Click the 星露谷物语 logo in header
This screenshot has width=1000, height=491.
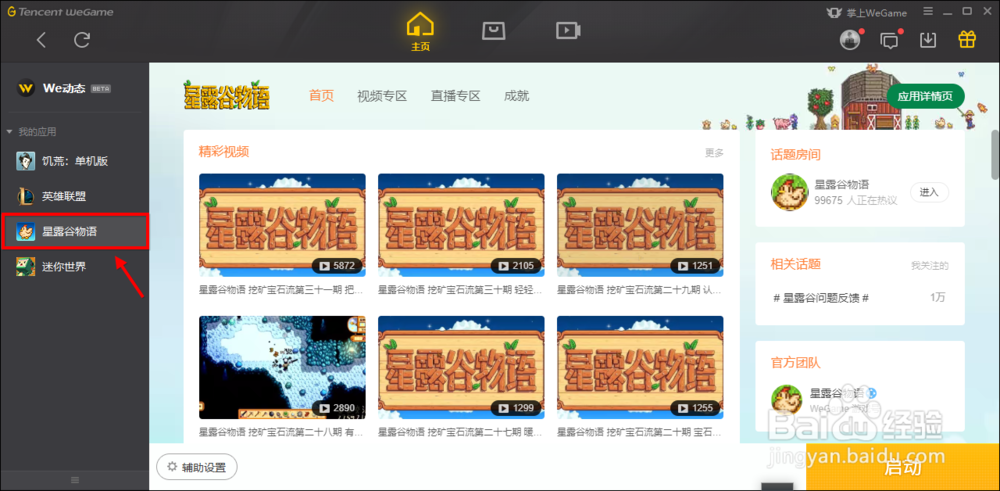[226, 96]
